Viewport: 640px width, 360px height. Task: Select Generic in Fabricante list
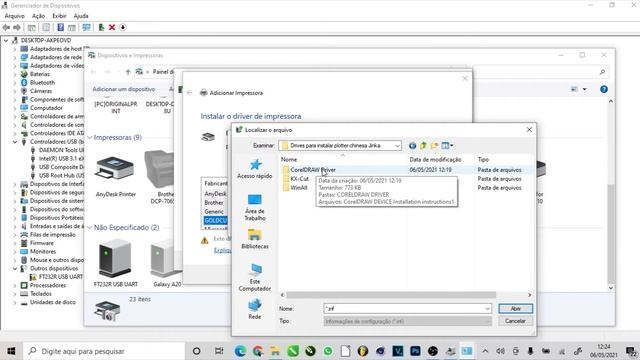[214, 212]
